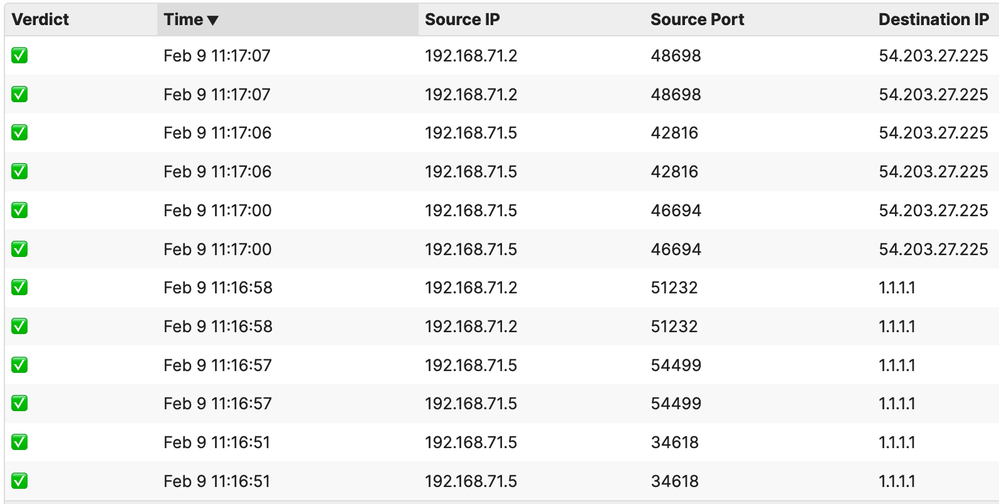Sort table by Verdict column header
Image resolution: width=999 pixels, height=504 pixels.
(x=38, y=20)
